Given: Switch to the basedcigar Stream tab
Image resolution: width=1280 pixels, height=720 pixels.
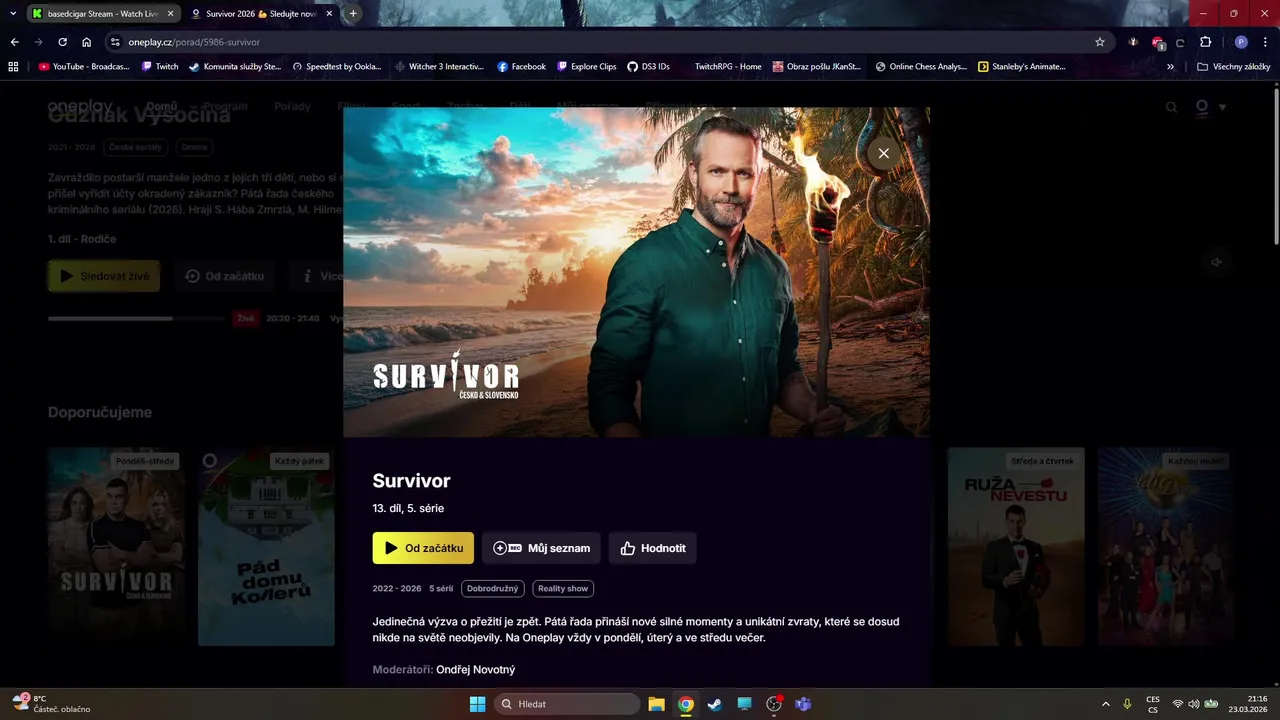Looking at the screenshot, I should coord(98,14).
